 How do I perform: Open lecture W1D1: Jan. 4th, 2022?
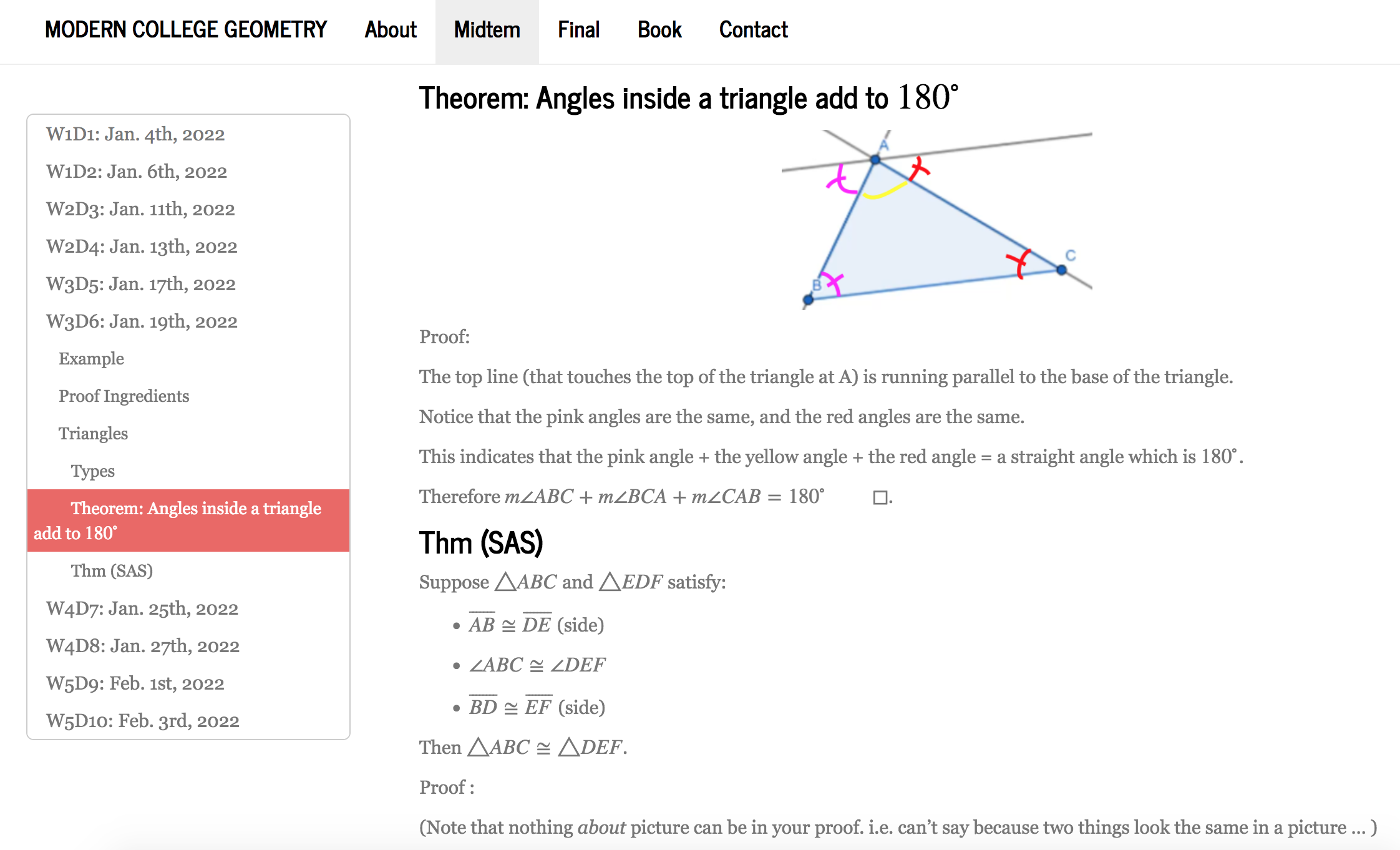coord(135,134)
